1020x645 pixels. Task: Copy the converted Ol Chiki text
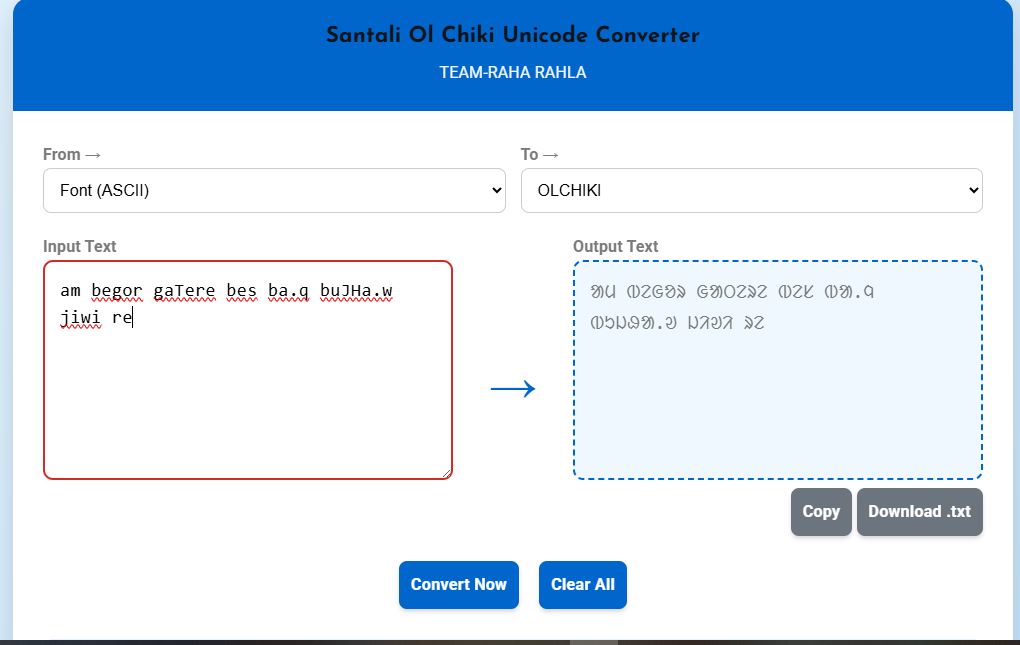coord(820,511)
